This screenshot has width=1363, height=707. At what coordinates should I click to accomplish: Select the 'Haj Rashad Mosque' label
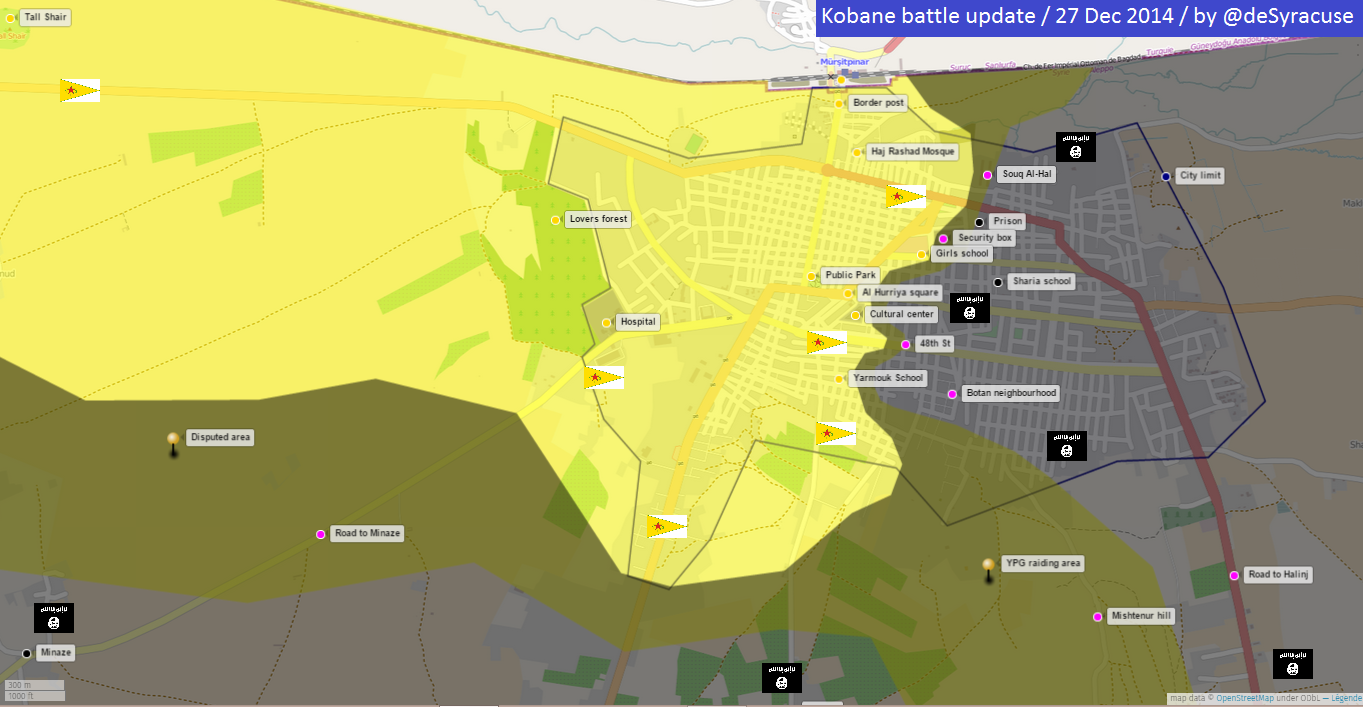(x=913, y=152)
